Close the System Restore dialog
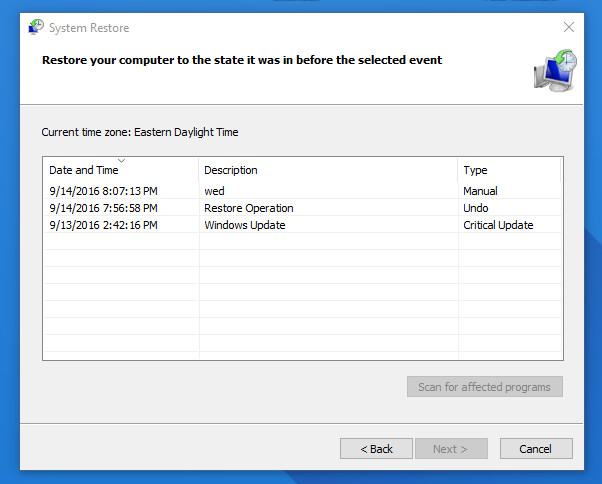This screenshot has height=484, width=602. [x=569, y=27]
